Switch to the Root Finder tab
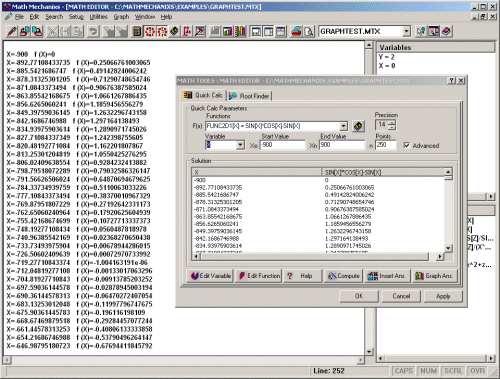 [250, 96]
